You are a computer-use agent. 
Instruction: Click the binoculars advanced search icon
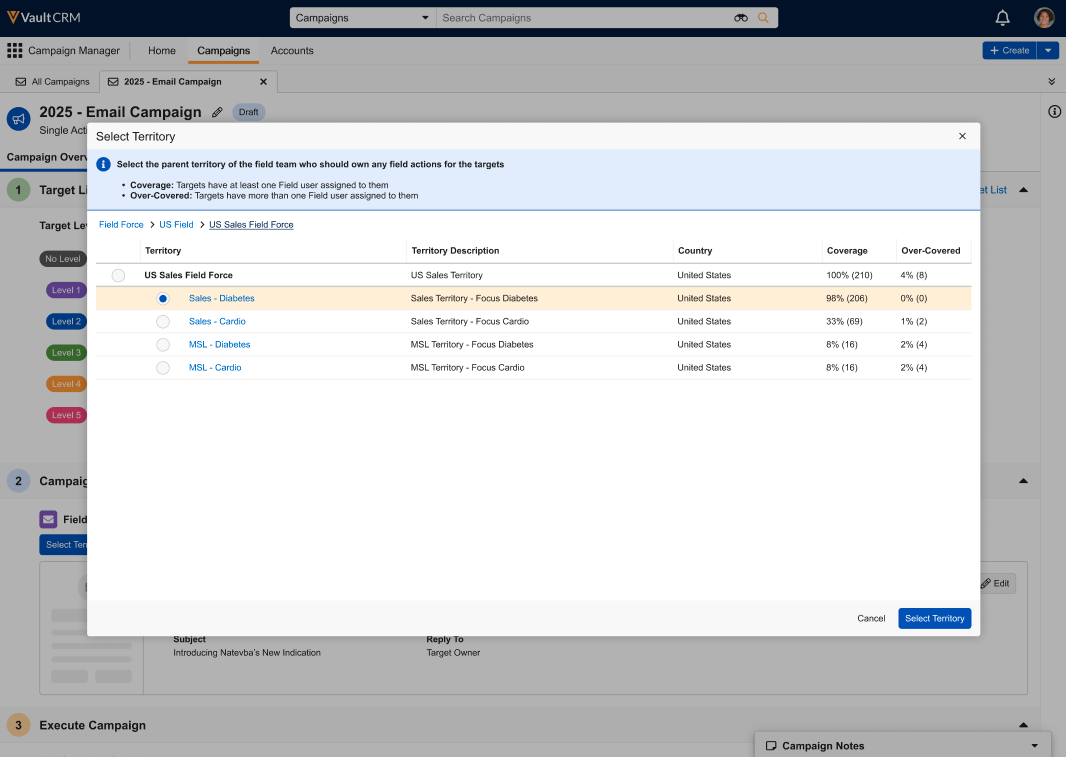[741, 18]
